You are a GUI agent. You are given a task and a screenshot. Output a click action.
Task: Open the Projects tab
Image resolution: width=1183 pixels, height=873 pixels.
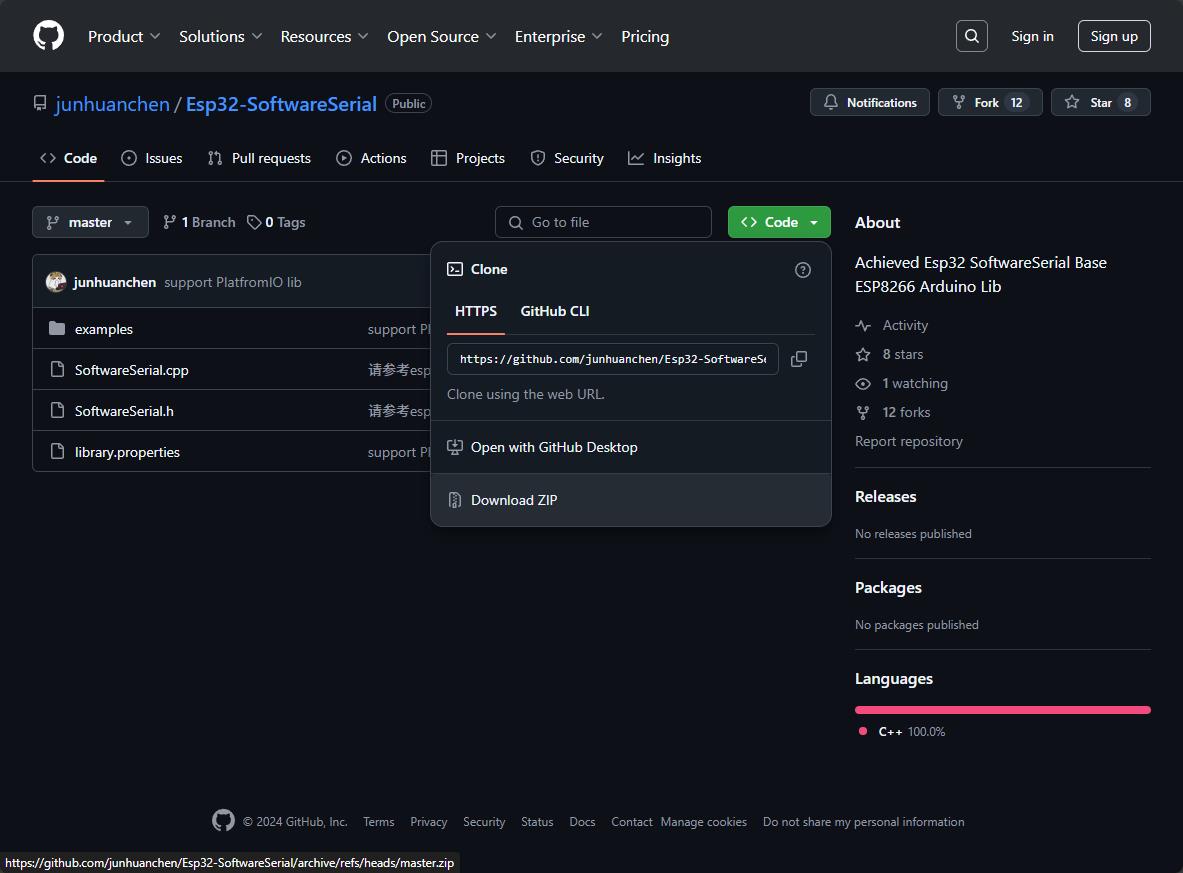[468, 158]
